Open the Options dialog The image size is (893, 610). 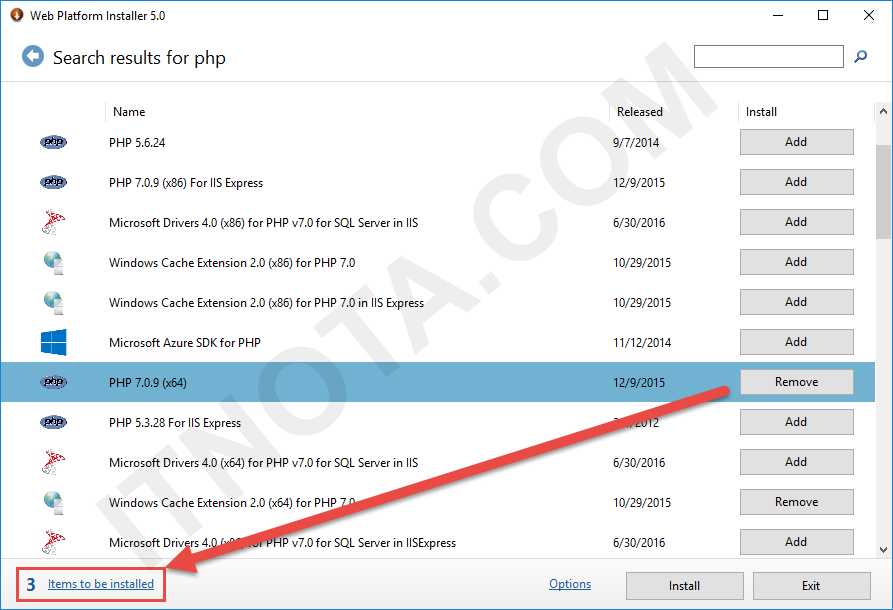point(569,584)
